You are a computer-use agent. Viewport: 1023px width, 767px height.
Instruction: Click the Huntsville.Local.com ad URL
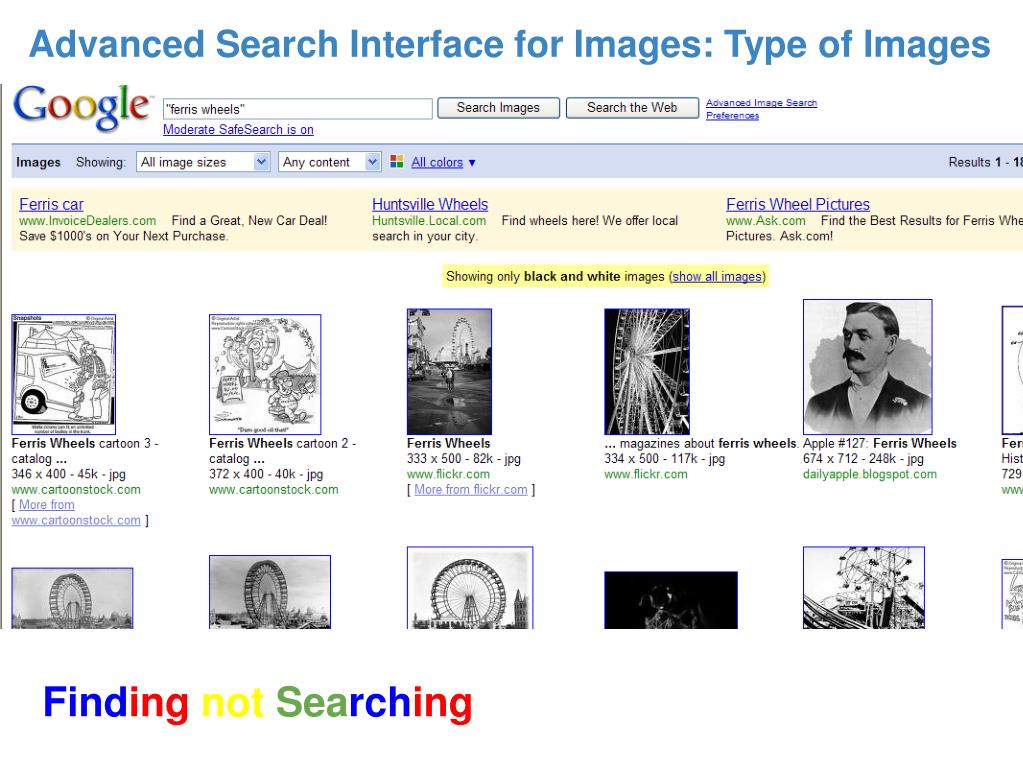(x=429, y=220)
